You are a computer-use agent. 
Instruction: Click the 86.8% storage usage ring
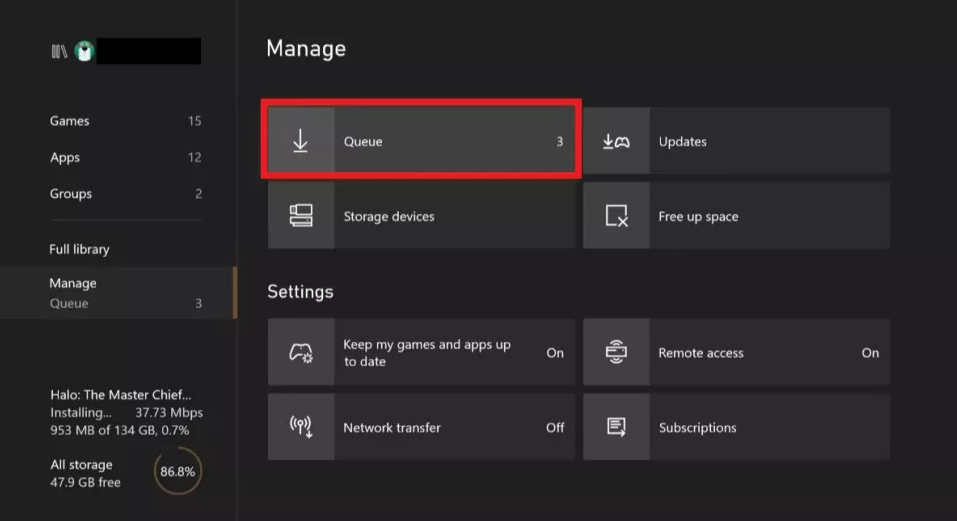tap(178, 472)
